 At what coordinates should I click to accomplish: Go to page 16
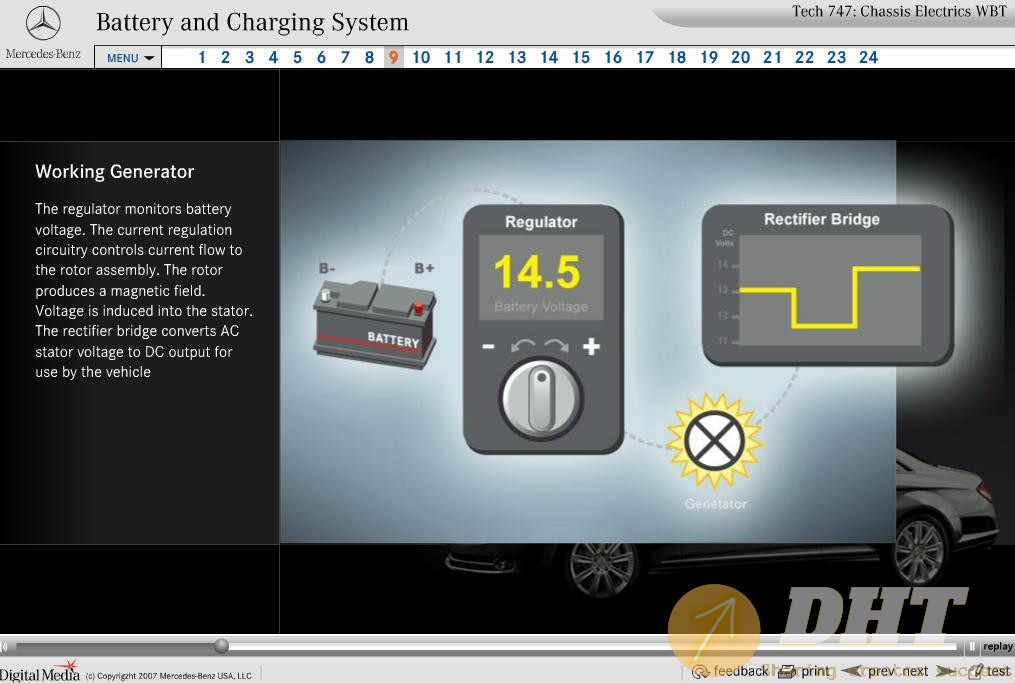point(613,58)
